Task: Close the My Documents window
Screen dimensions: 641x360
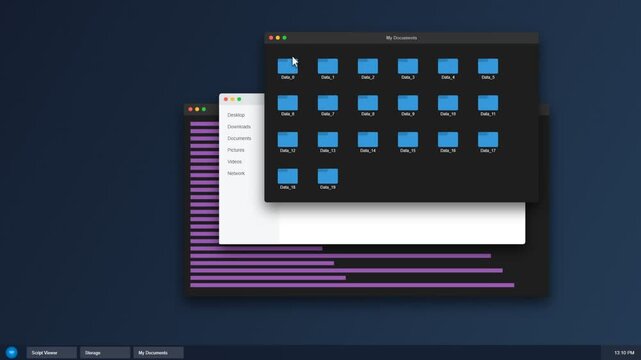Action: pos(271,38)
